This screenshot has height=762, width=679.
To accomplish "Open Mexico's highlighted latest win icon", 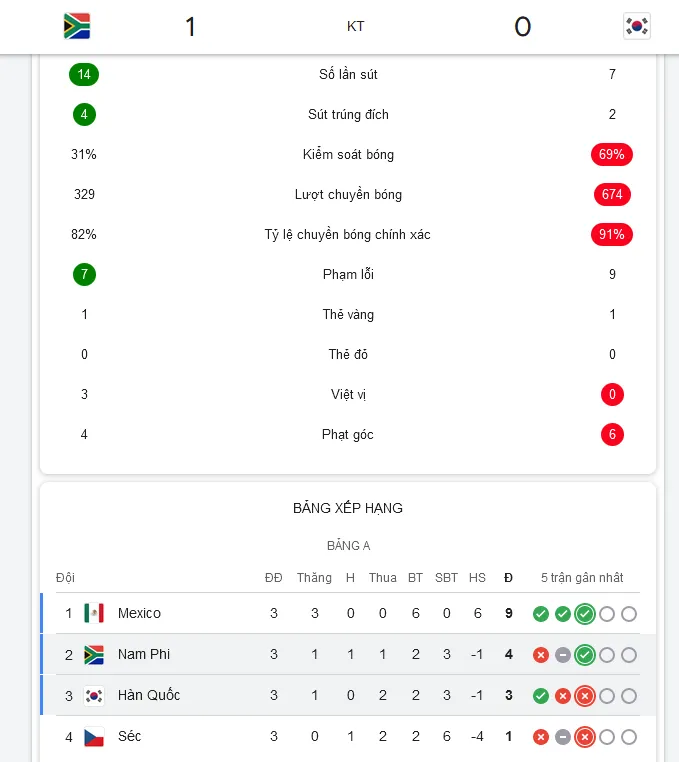I will (585, 614).
